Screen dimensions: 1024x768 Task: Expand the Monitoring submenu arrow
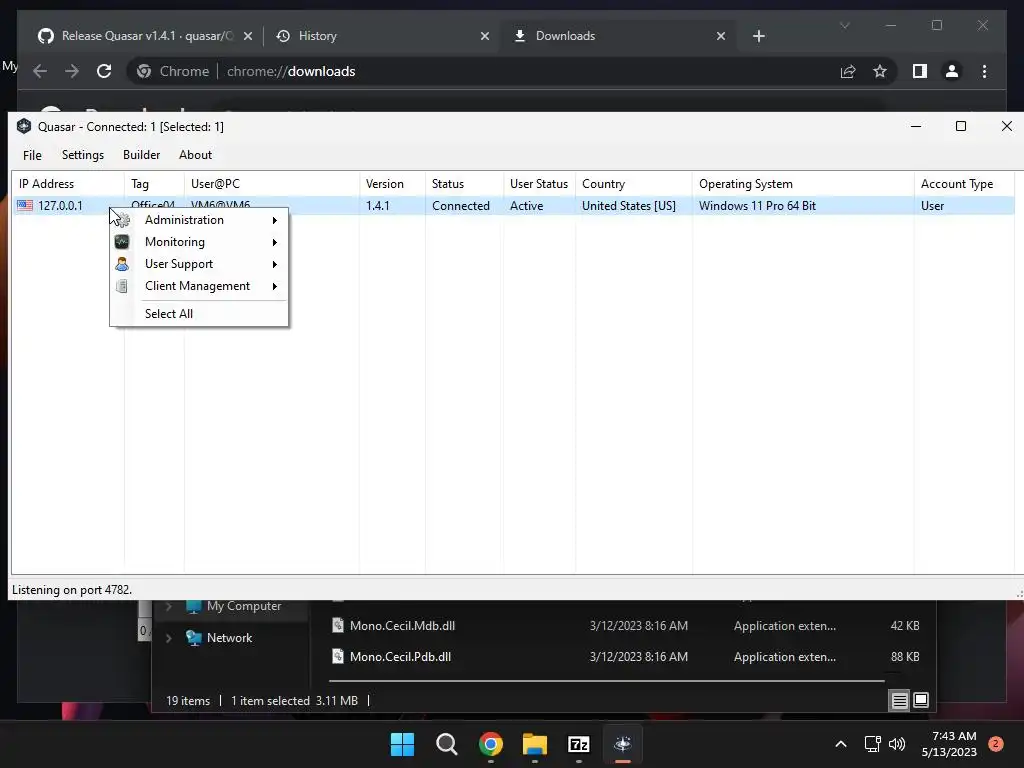pos(275,242)
